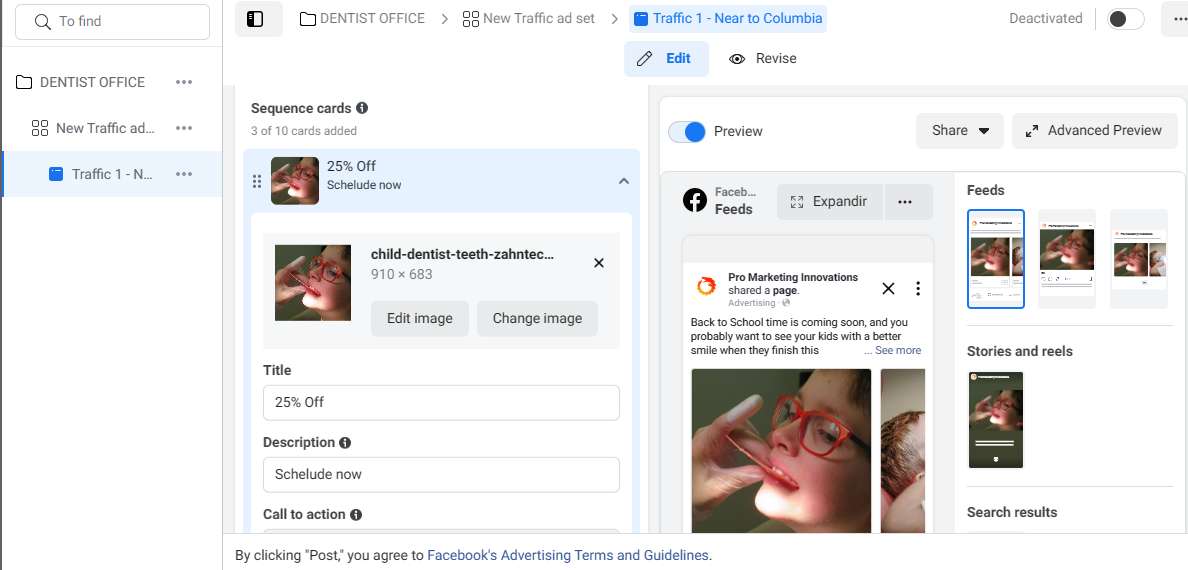Turn off the Preview toggle
The image size is (1188, 570).
687,131
